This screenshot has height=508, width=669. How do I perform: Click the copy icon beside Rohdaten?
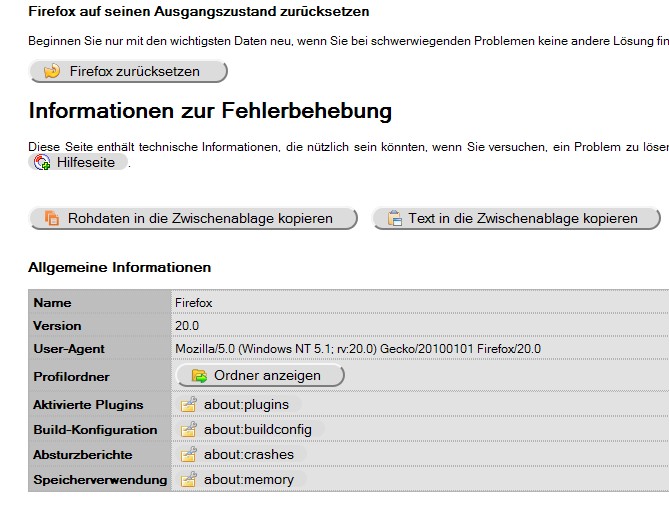coord(52,218)
